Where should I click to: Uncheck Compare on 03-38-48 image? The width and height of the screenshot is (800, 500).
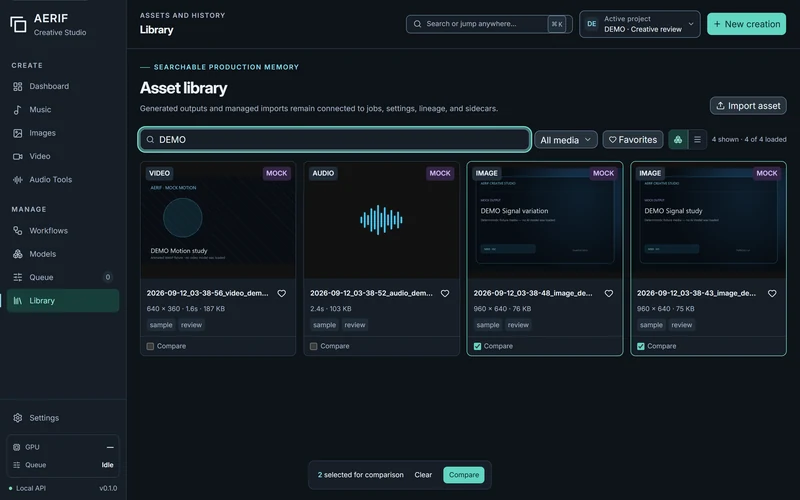point(478,346)
